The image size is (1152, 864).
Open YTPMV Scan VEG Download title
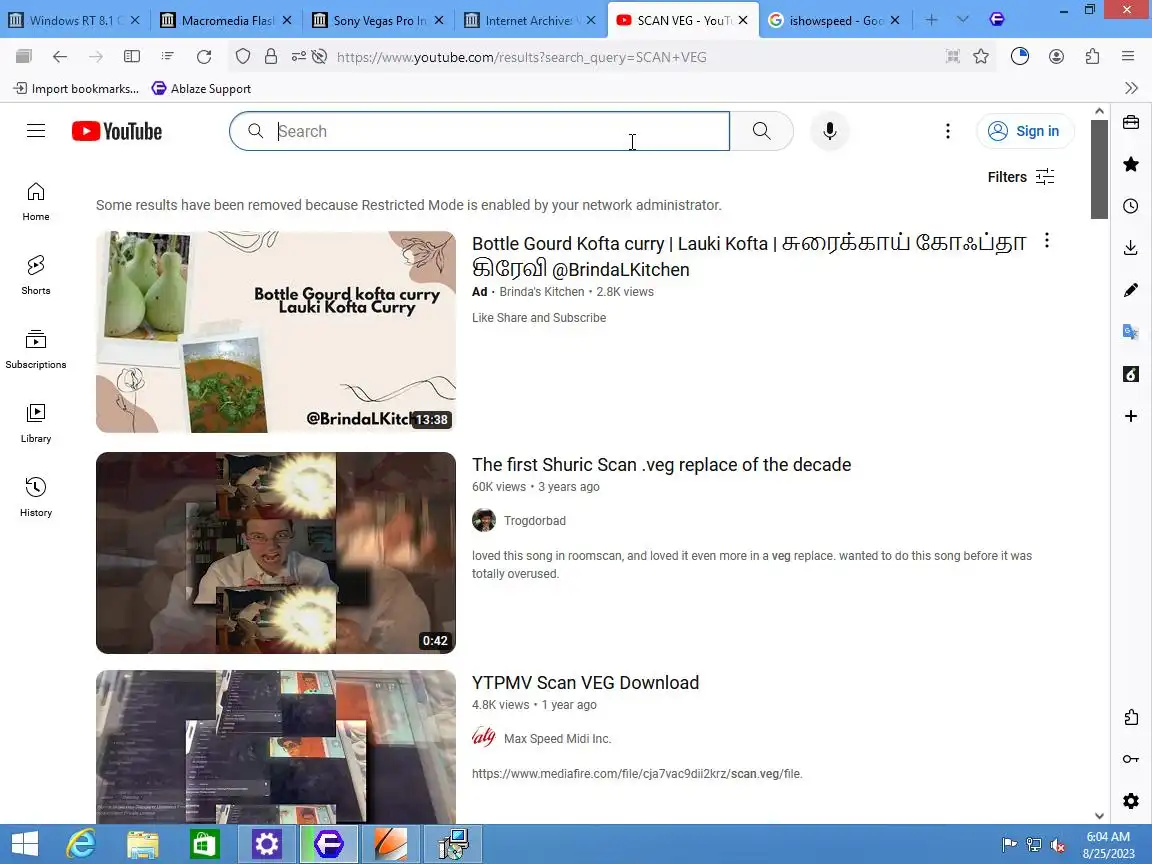[585, 683]
